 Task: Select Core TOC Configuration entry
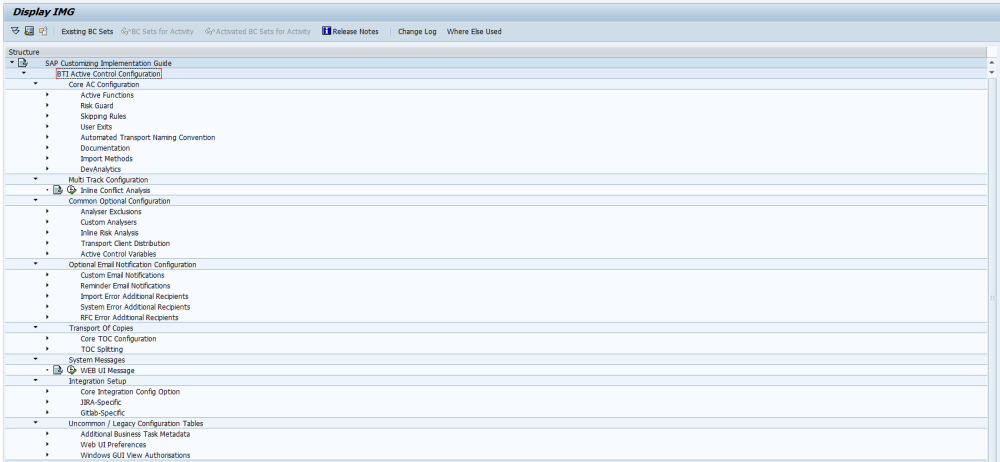pyautogui.click(x=119, y=339)
